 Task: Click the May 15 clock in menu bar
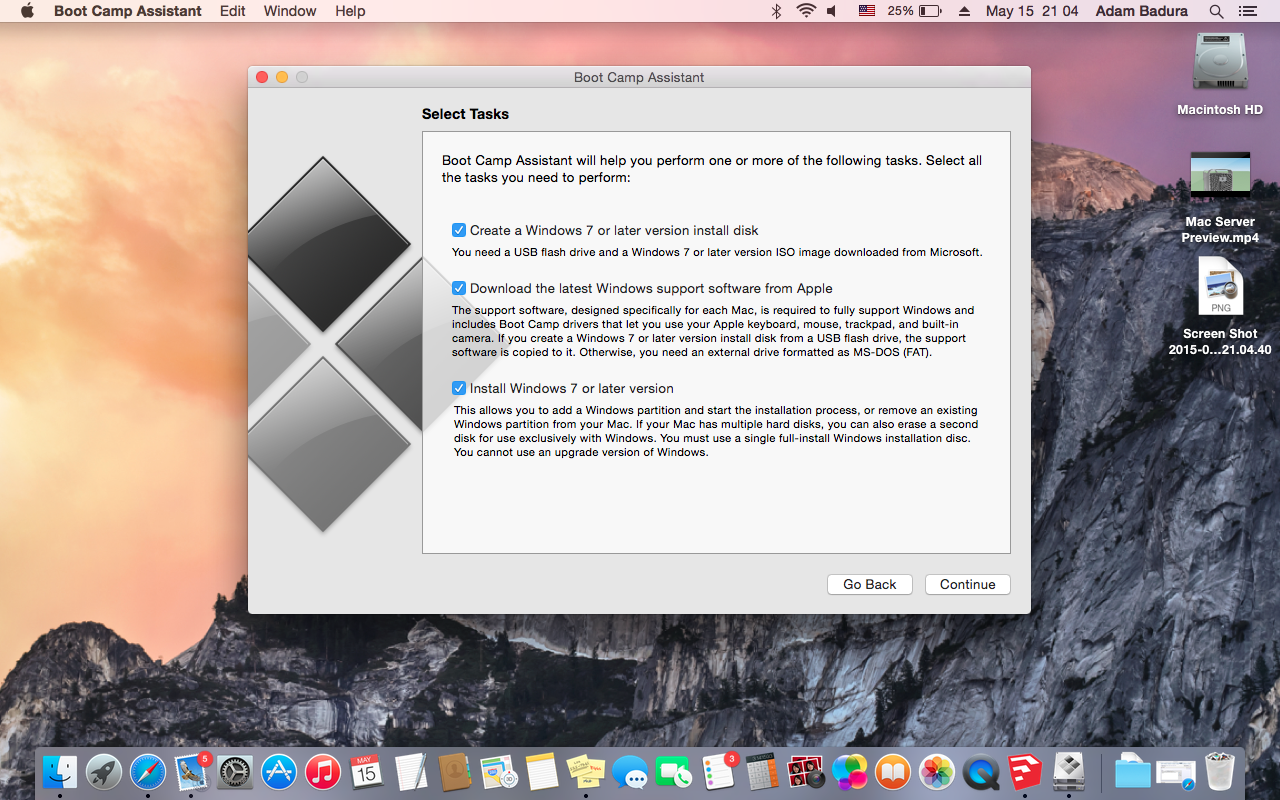(x=1032, y=11)
